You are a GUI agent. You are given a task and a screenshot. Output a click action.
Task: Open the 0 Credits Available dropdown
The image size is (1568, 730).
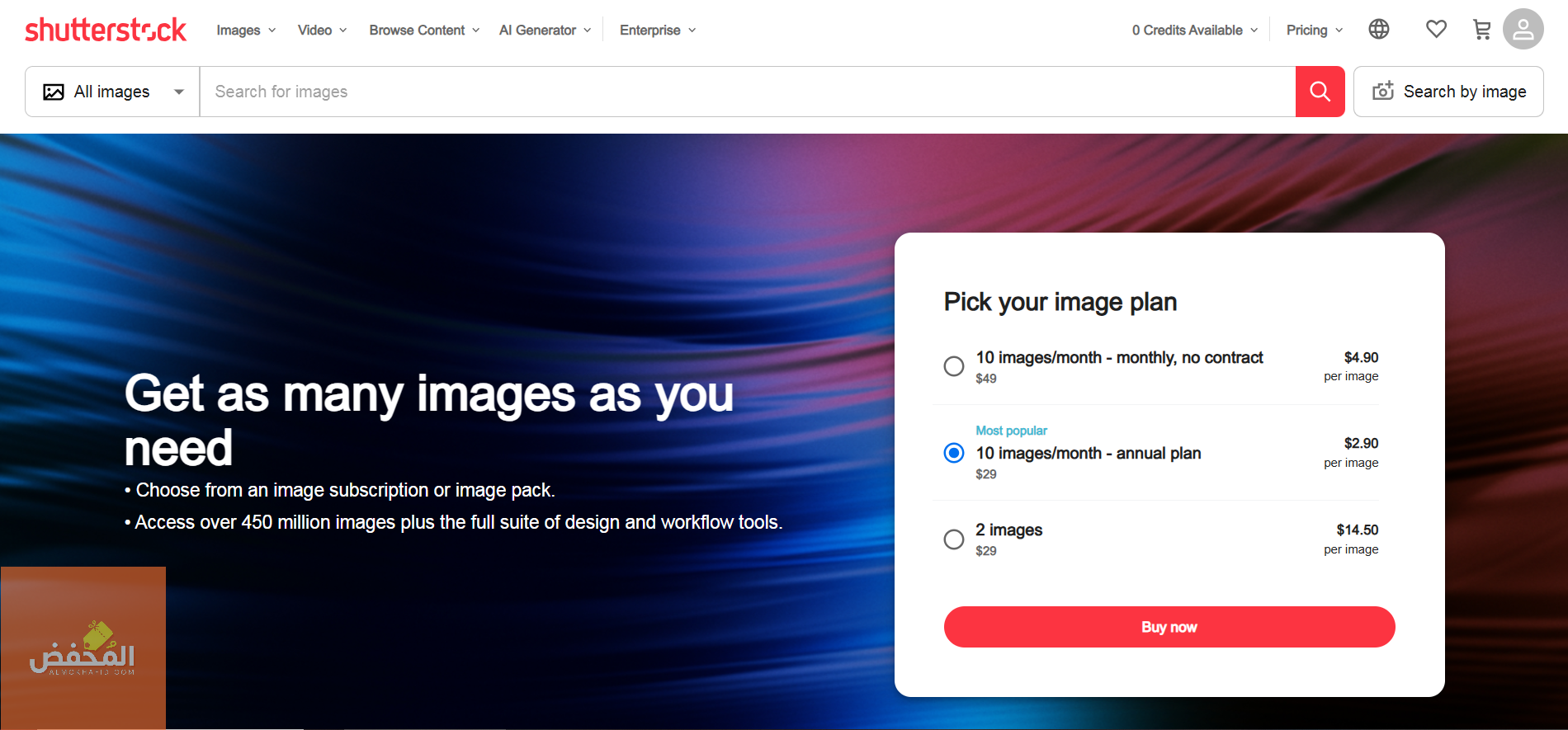1195,31
